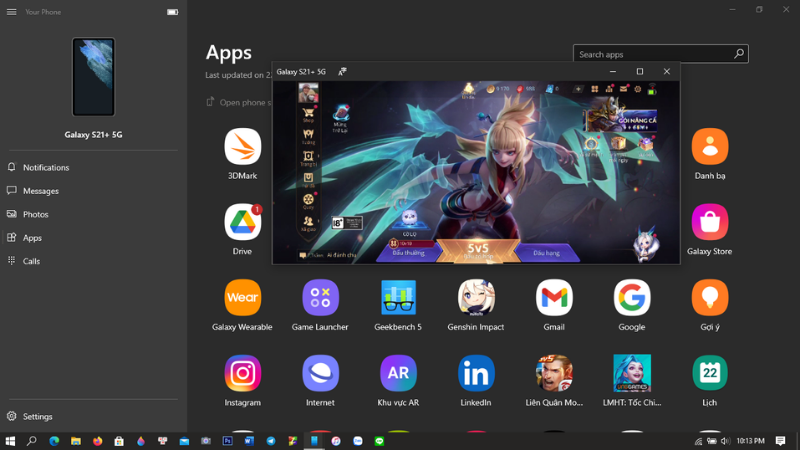This screenshot has width=800, height=450.
Task: Open Firefox from taskbar
Action: point(97,441)
